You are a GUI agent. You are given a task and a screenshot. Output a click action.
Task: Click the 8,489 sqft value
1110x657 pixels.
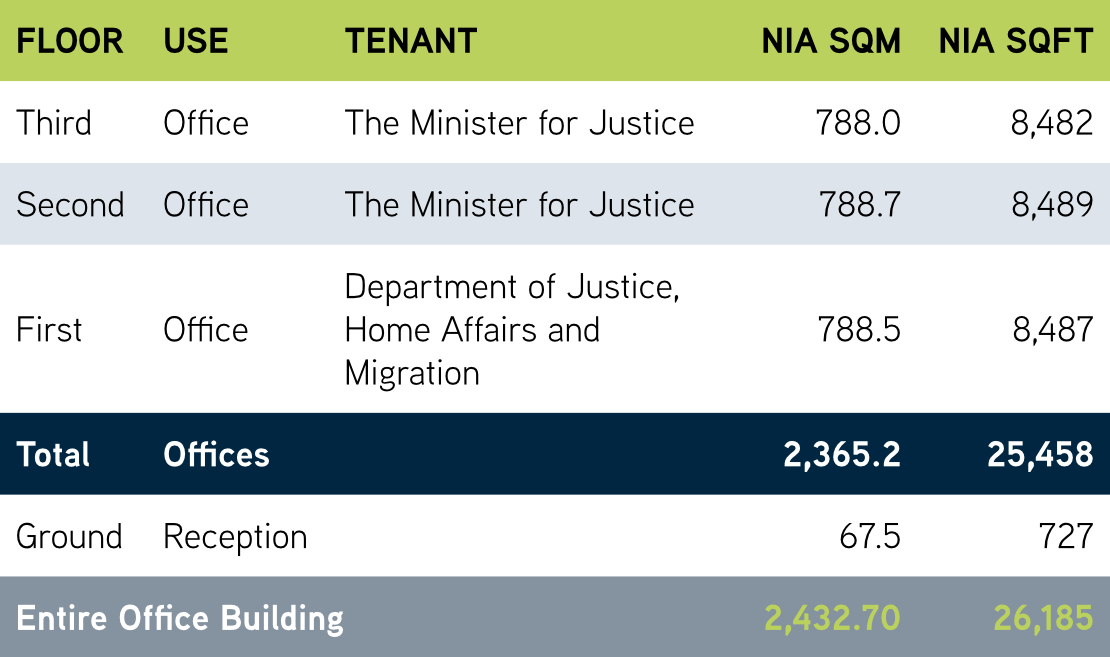point(1052,205)
